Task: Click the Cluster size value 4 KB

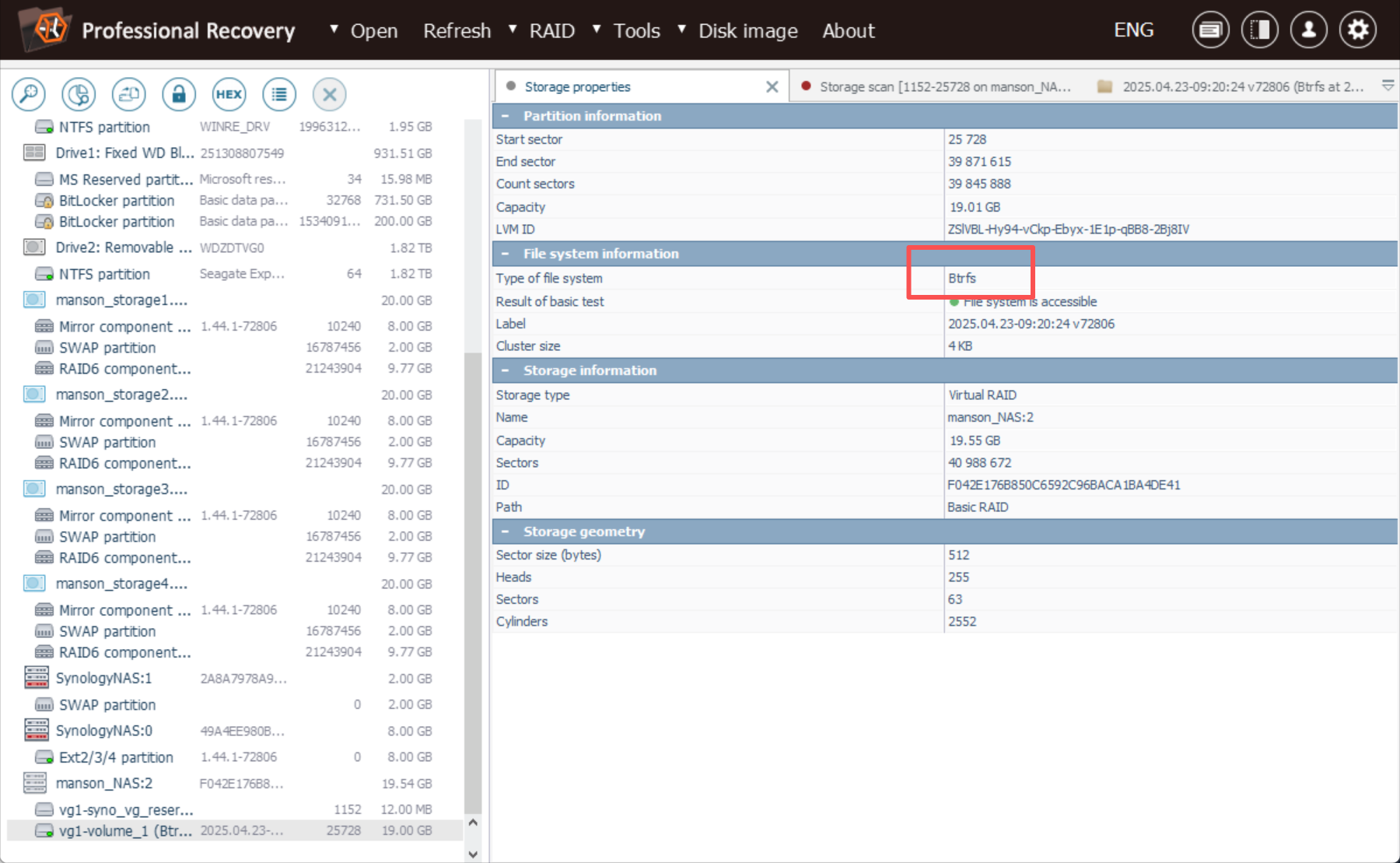Action: pyautogui.click(x=961, y=346)
